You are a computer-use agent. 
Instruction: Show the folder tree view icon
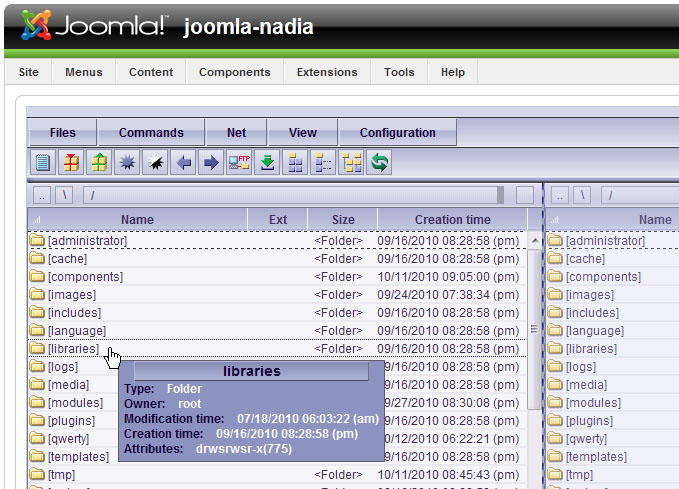(x=351, y=163)
